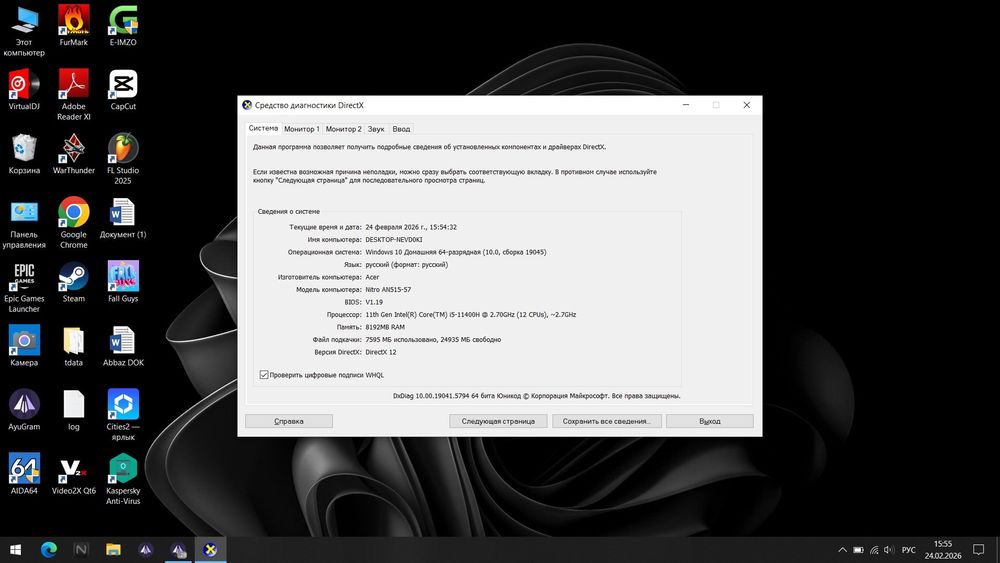This screenshot has width=1000, height=563.
Task: Click the Nitro AN515-57 model value
Action: coord(388,289)
